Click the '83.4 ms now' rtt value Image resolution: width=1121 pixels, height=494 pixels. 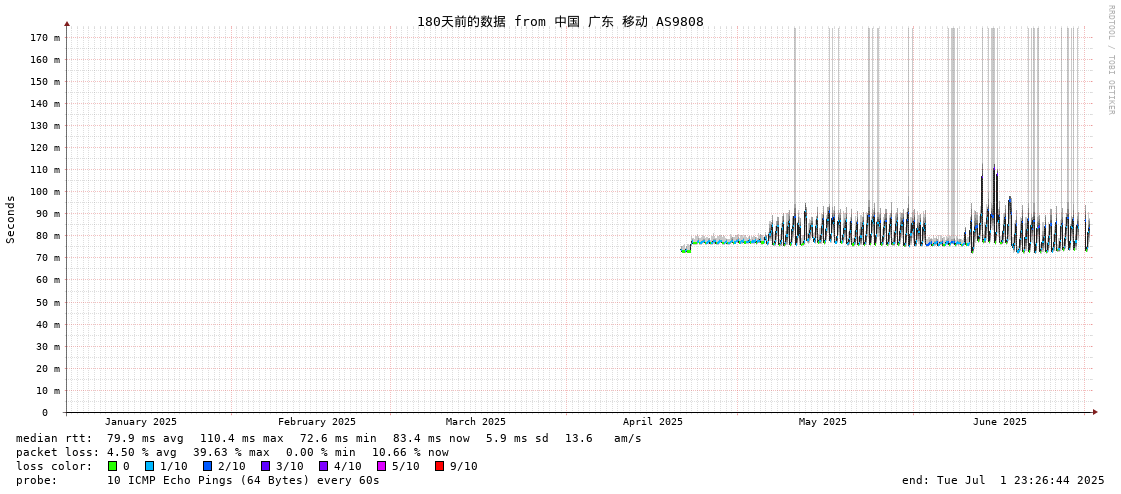431,438
